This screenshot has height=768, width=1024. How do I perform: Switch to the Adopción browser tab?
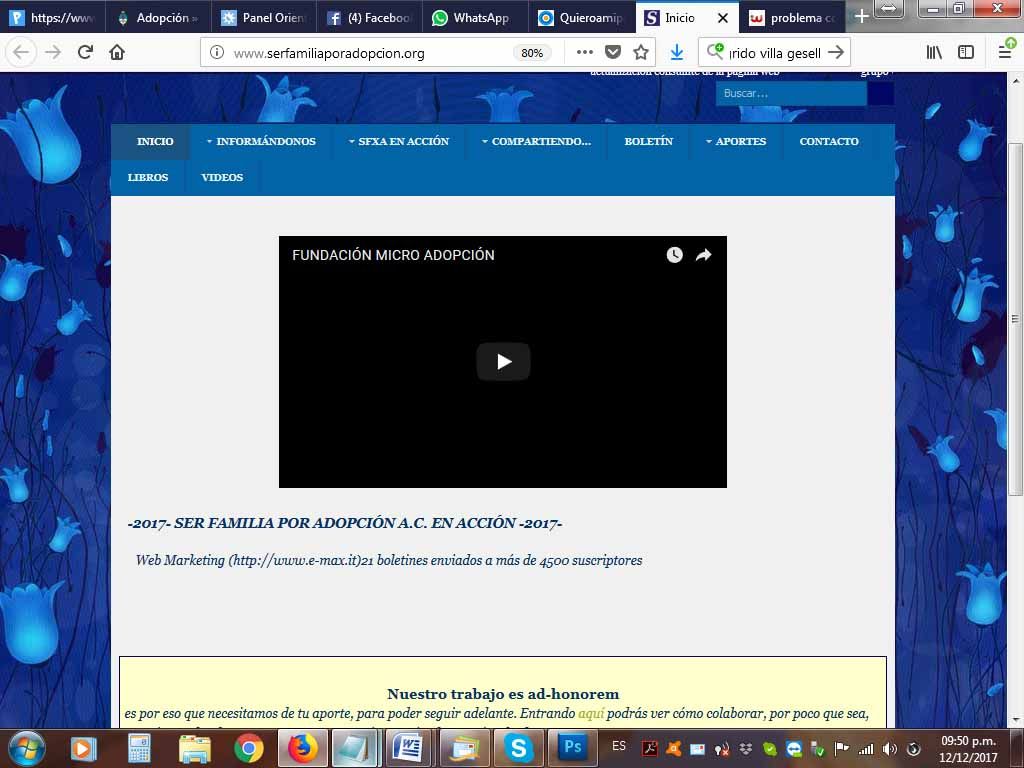point(158,17)
